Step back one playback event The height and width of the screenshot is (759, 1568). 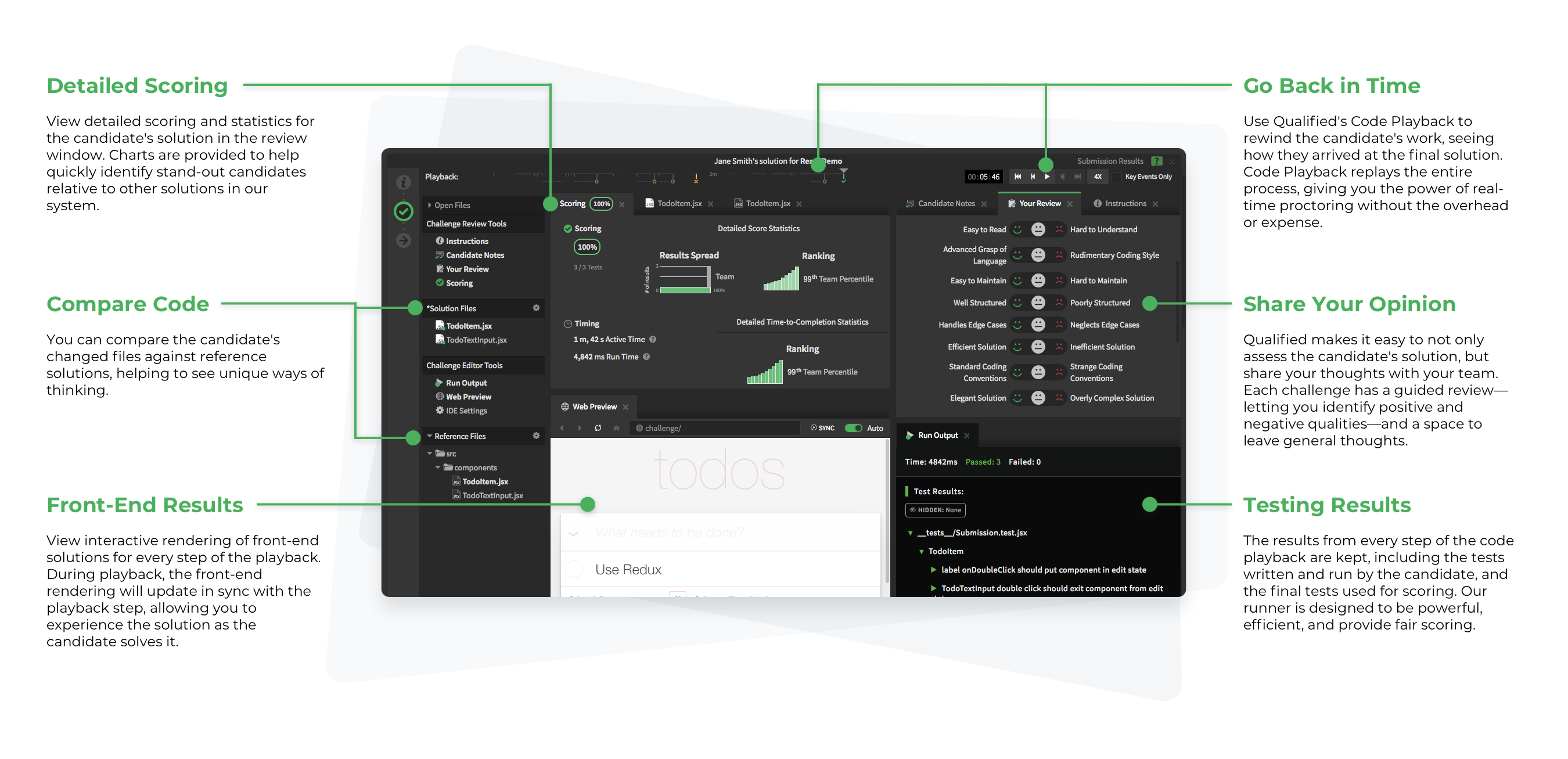coord(1033,177)
